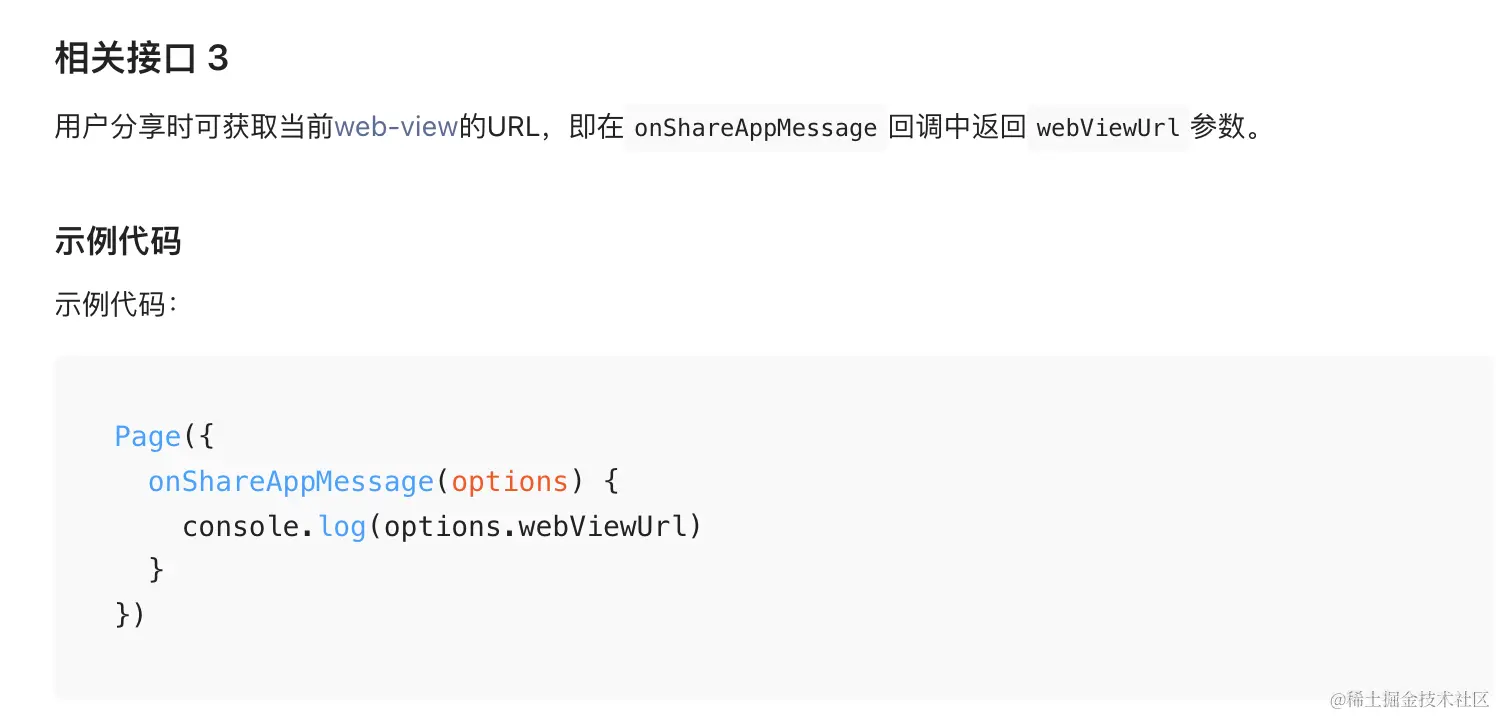Click the bold 示例代码 subheading
This screenshot has width=1496, height=716.
point(118,242)
